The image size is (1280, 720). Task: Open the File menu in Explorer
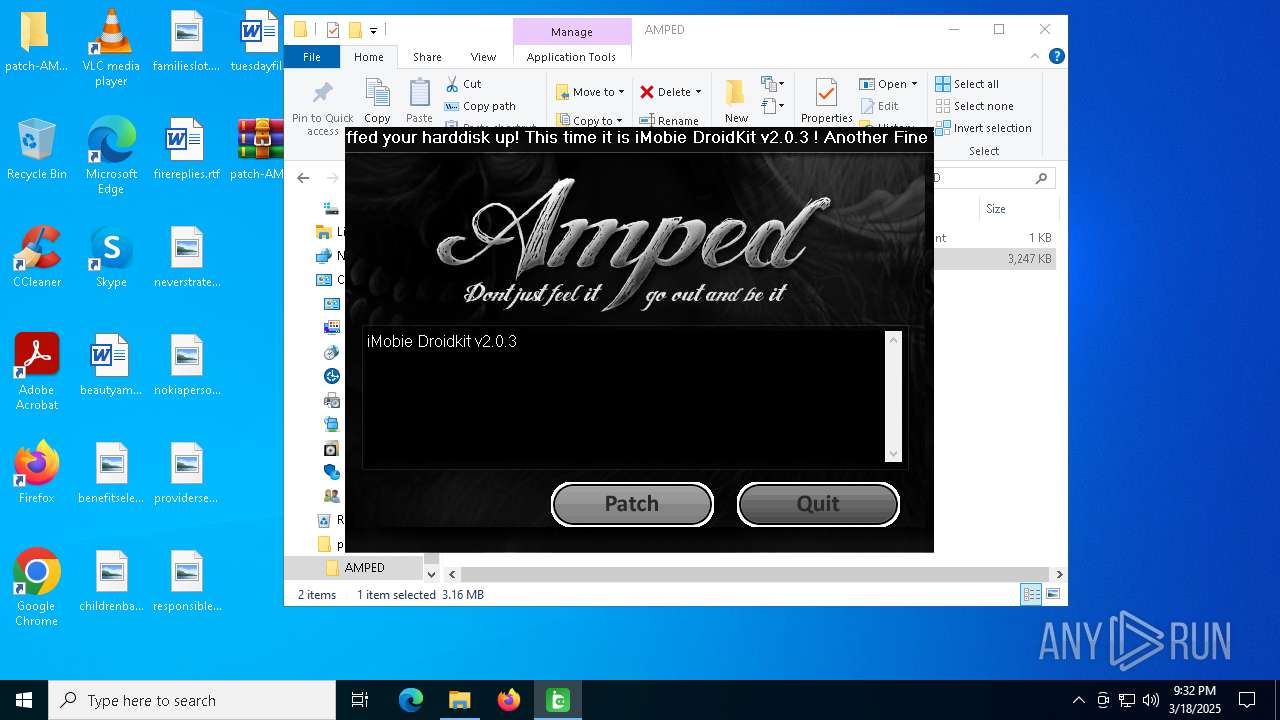click(312, 57)
